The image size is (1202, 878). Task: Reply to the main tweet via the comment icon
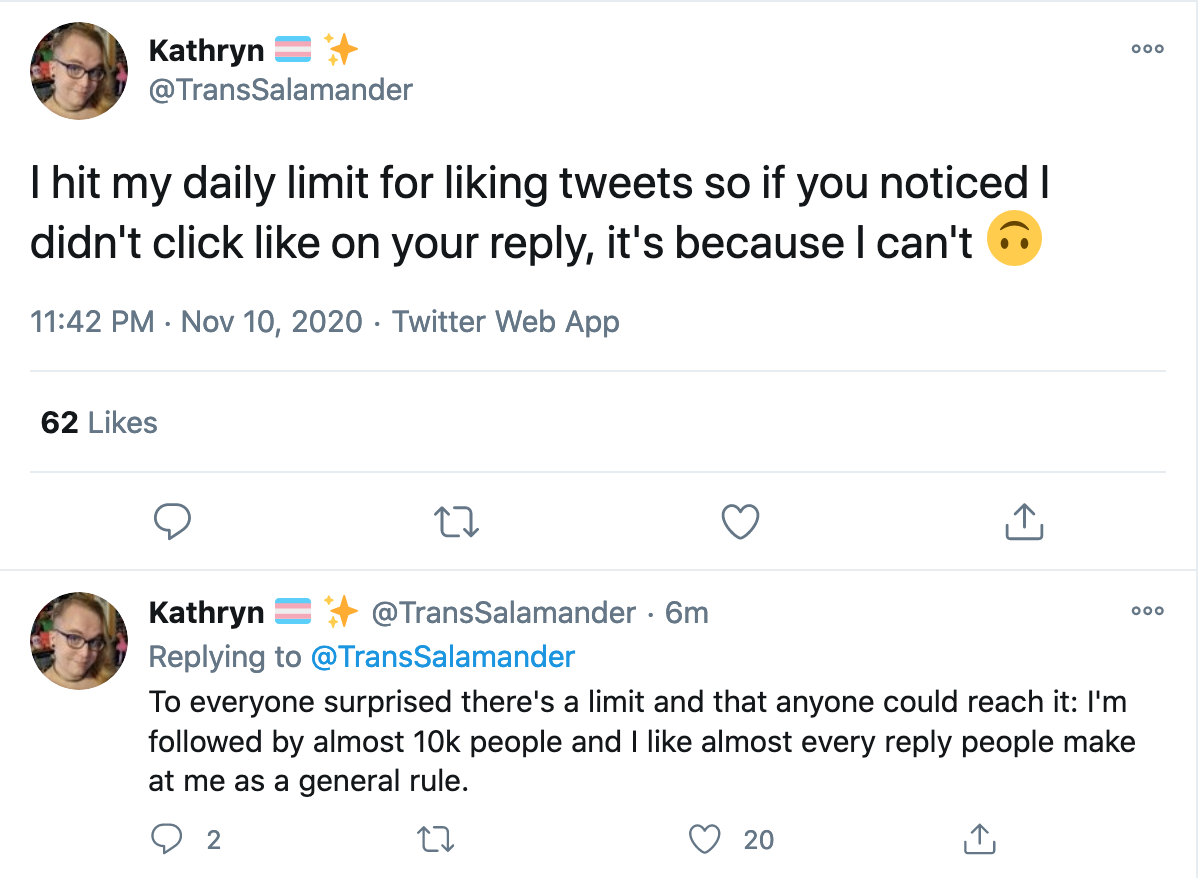click(x=172, y=521)
